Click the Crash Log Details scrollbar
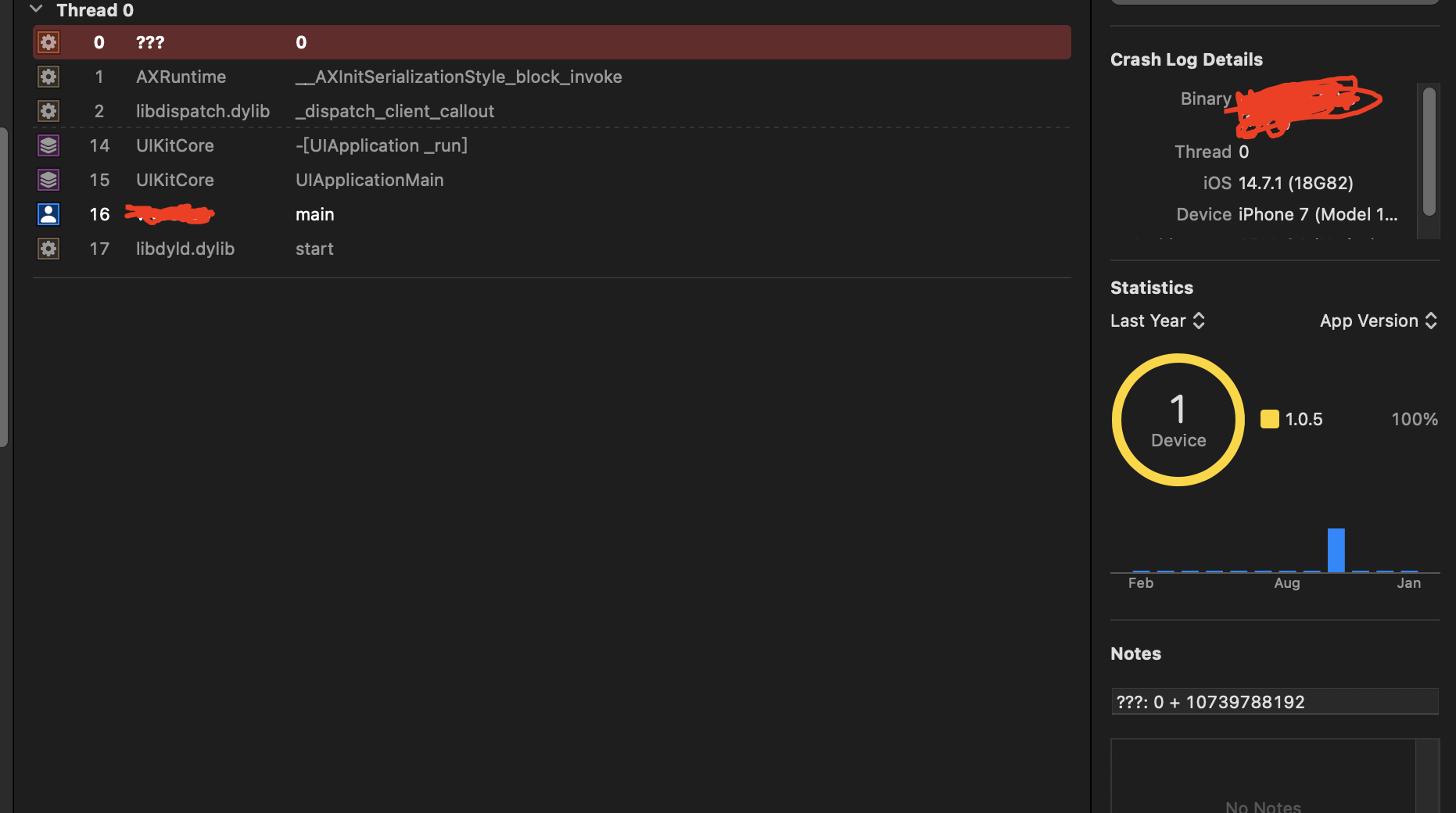The width and height of the screenshot is (1456, 813). point(1429,152)
